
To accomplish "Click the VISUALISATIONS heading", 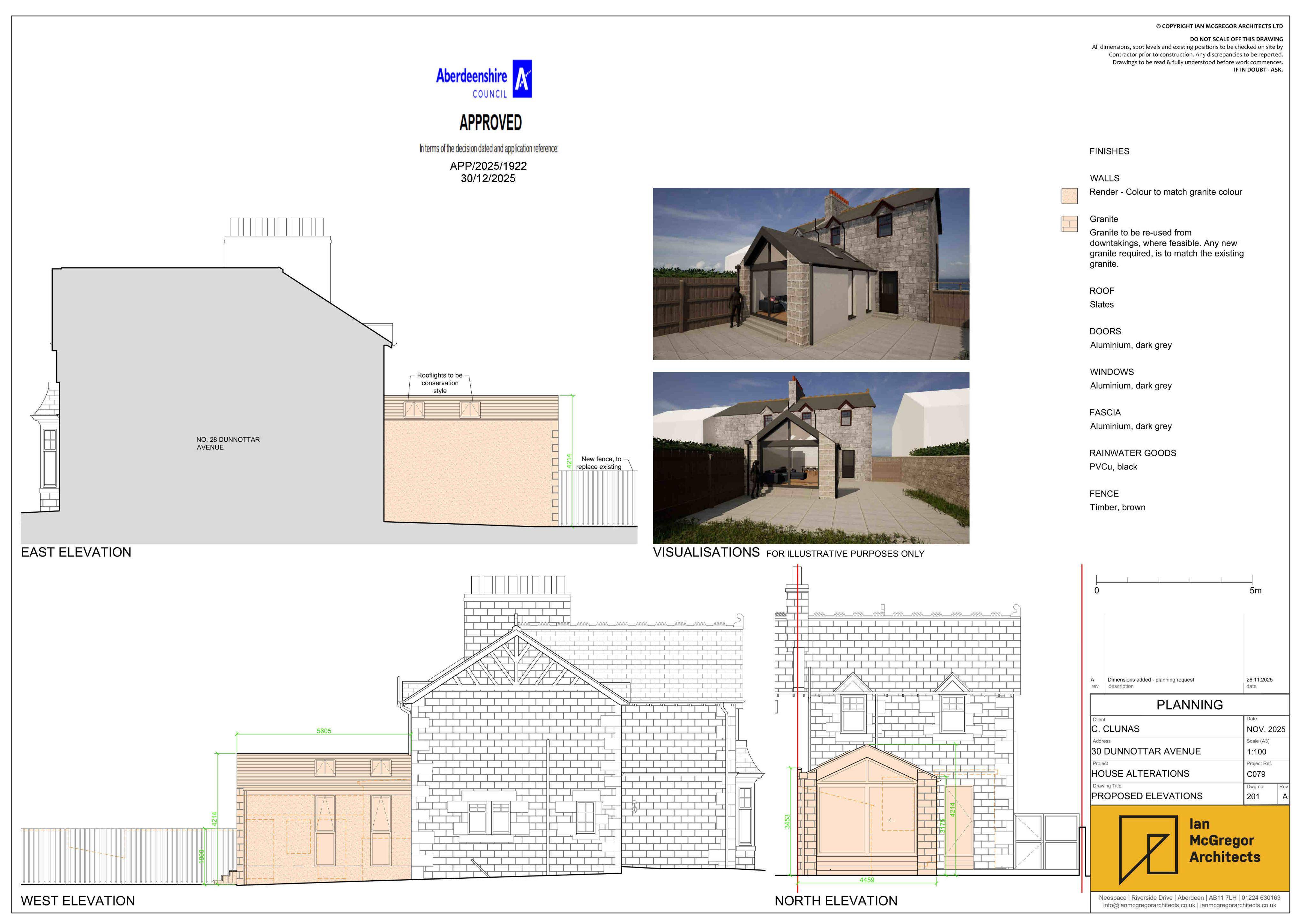I will [706, 552].
